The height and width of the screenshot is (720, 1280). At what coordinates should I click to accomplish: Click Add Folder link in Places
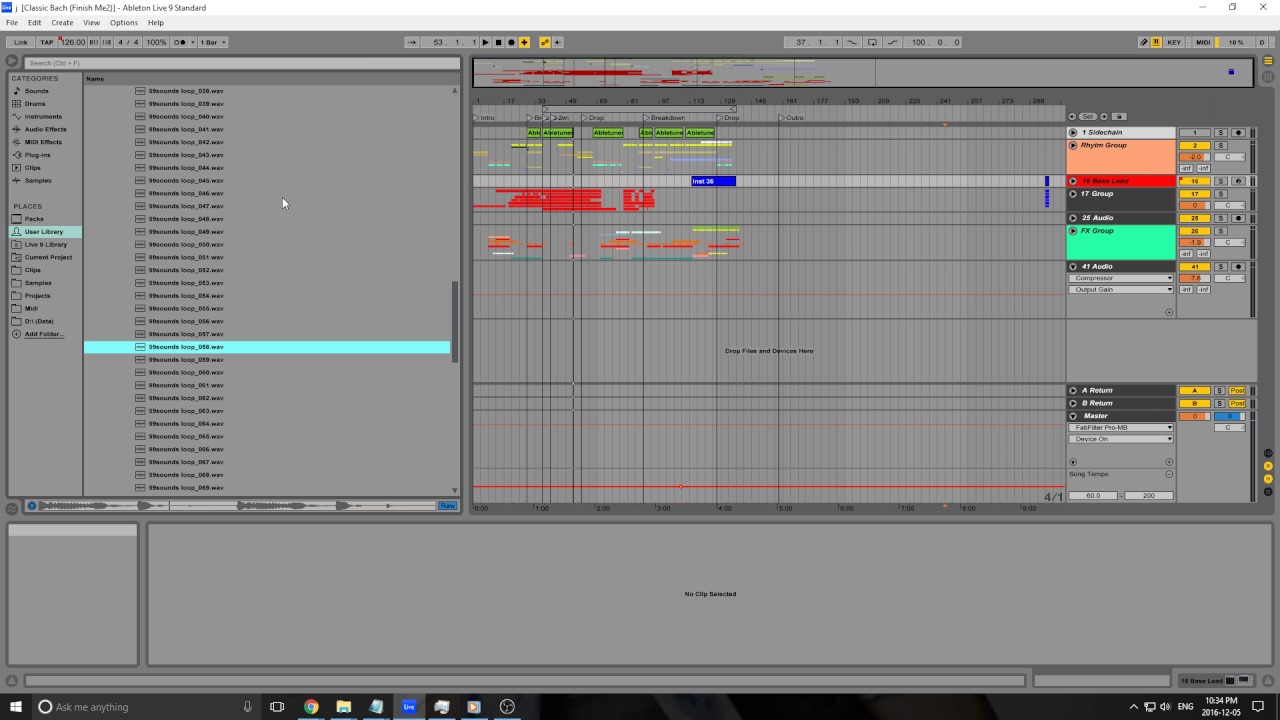click(x=44, y=334)
